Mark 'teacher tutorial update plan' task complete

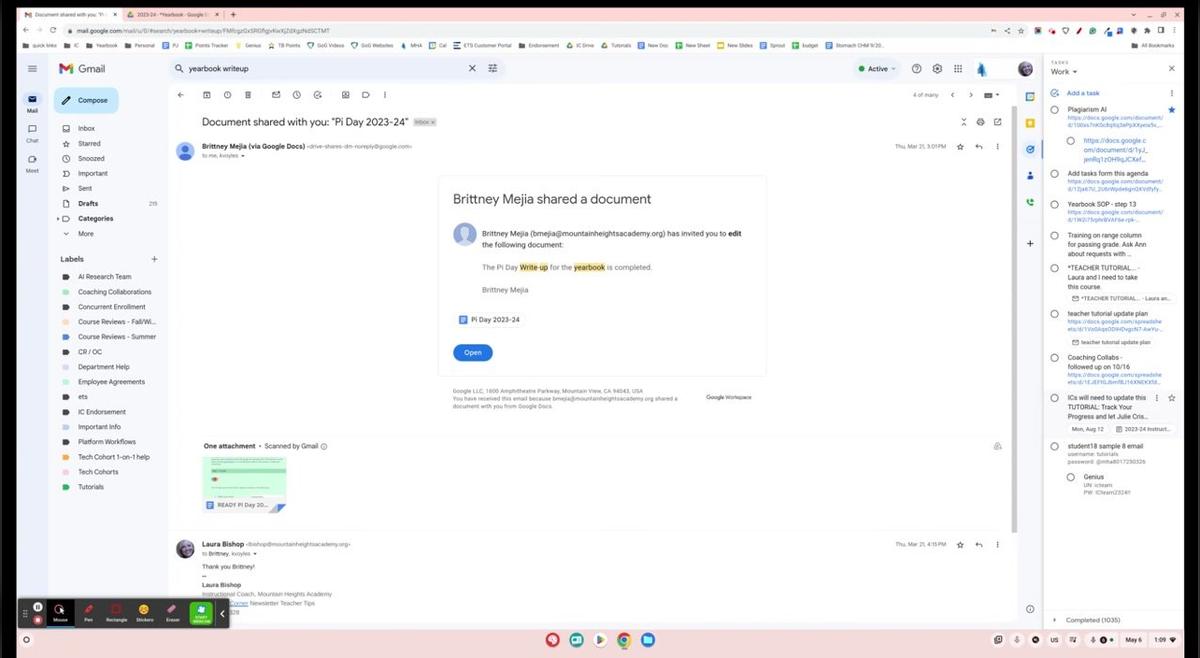[x=1055, y=314]
